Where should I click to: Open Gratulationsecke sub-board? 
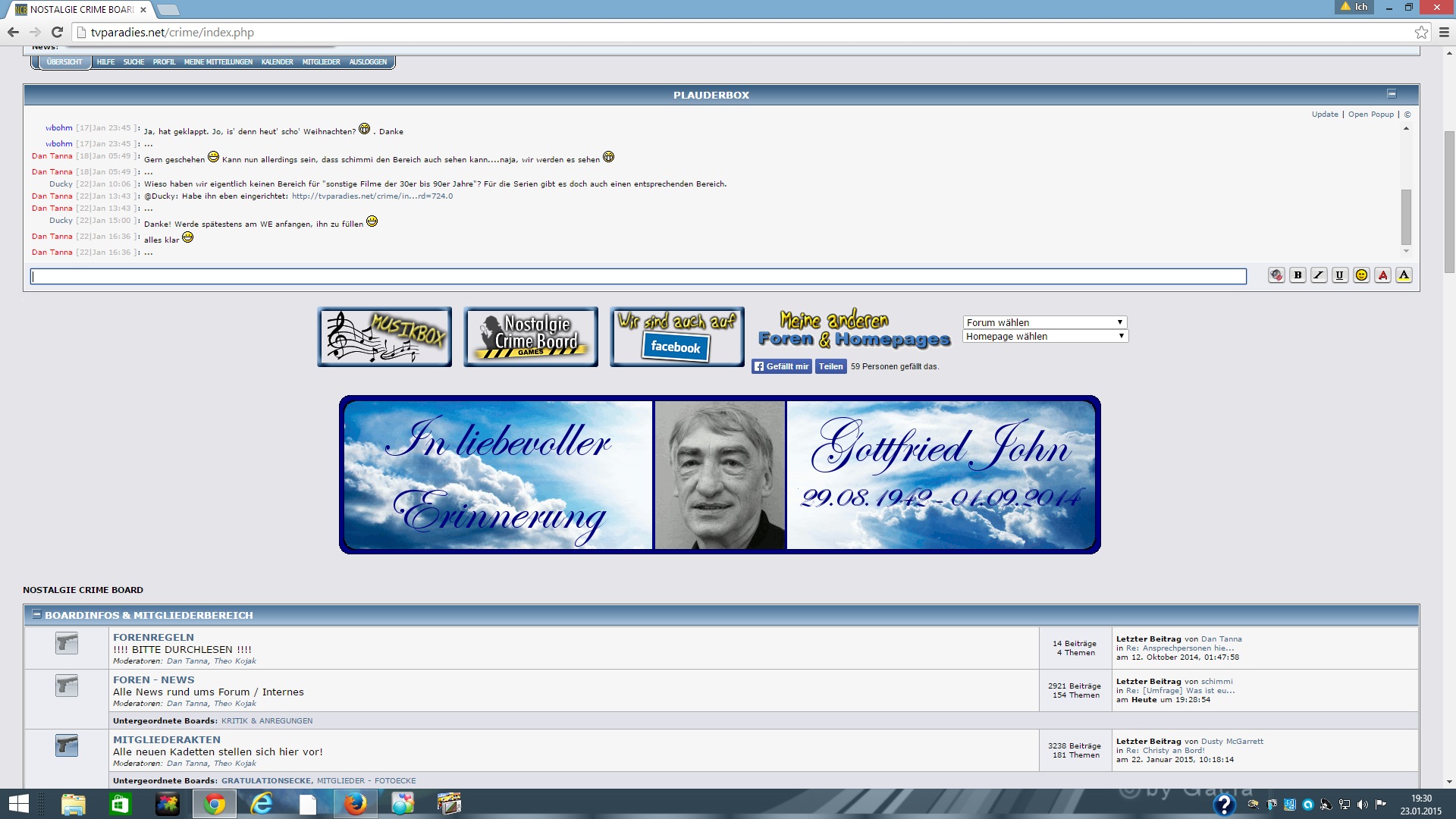point(266,780)
